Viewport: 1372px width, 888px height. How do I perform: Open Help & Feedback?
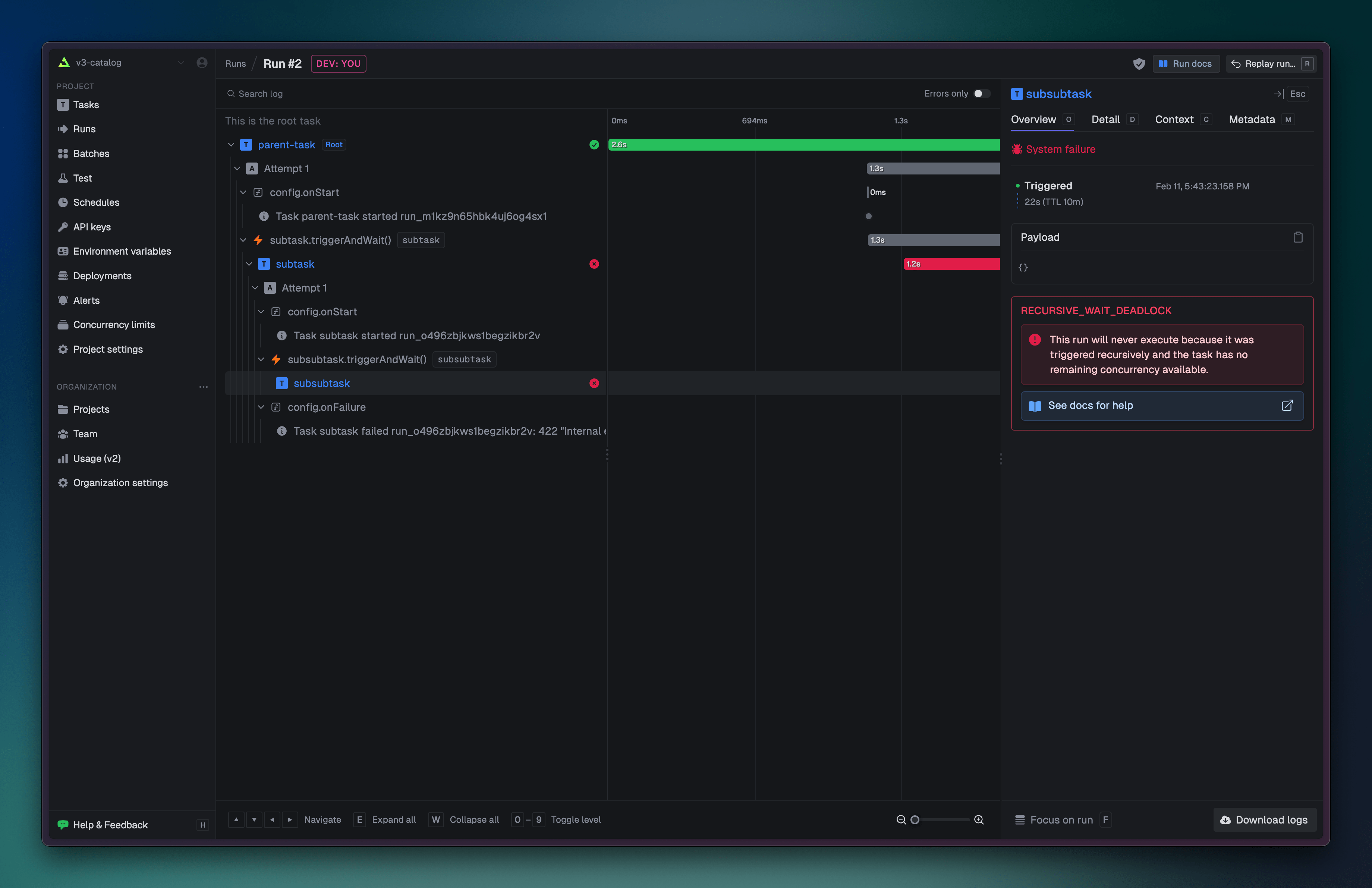[x=103, y=825]
